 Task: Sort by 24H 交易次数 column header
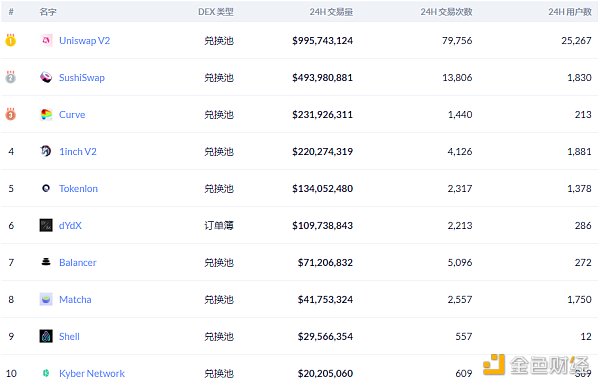pos(447,12)
